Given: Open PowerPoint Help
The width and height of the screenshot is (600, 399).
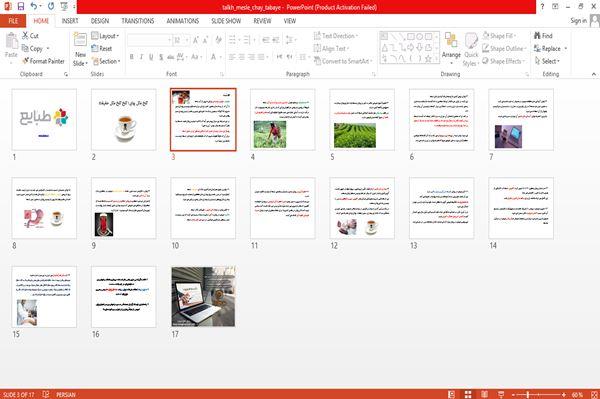Looking at the screenshot, I should pyautogui.click(x=542, y=7).
